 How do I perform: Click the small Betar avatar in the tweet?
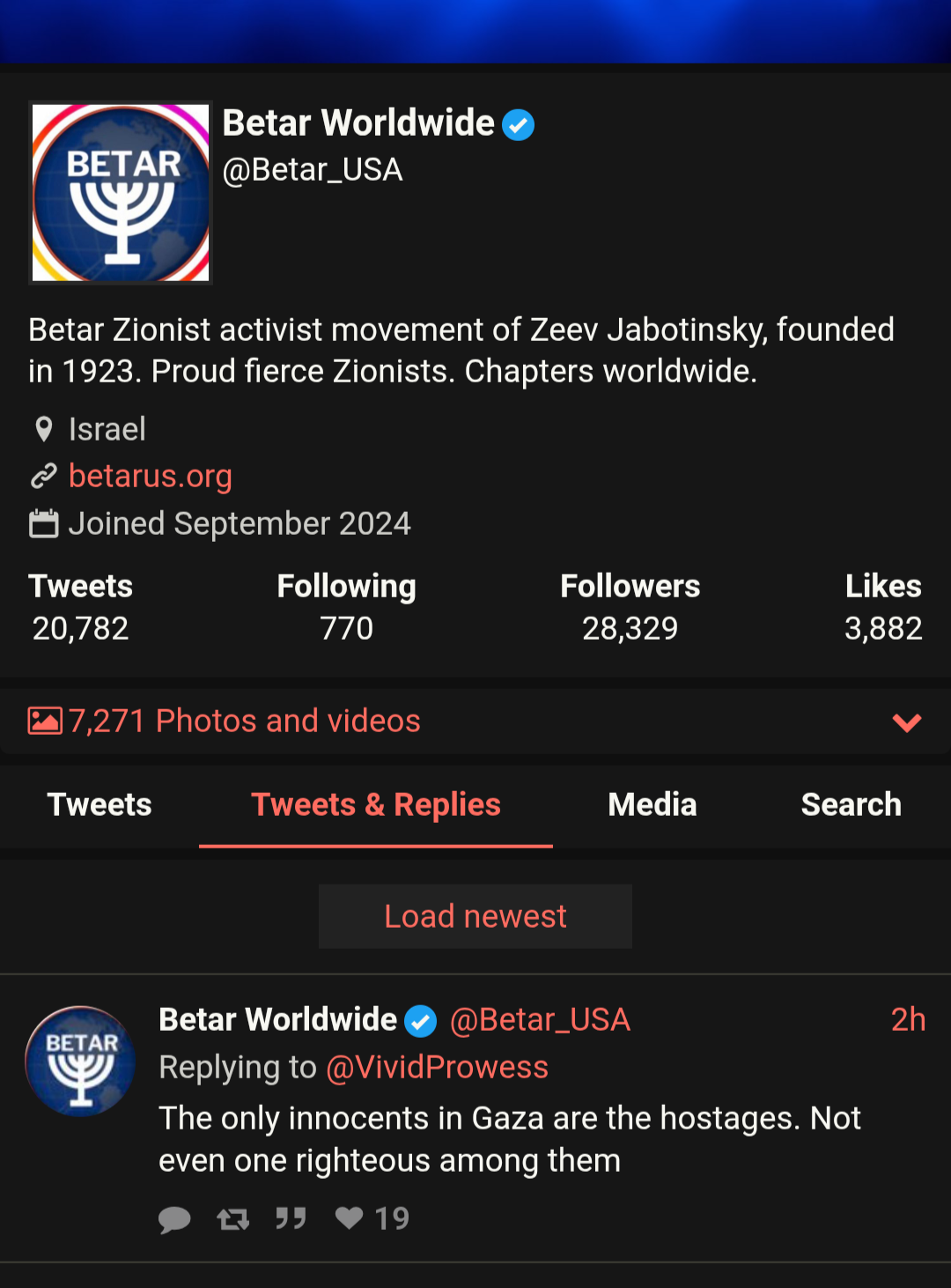click(x=80, y=1062)
